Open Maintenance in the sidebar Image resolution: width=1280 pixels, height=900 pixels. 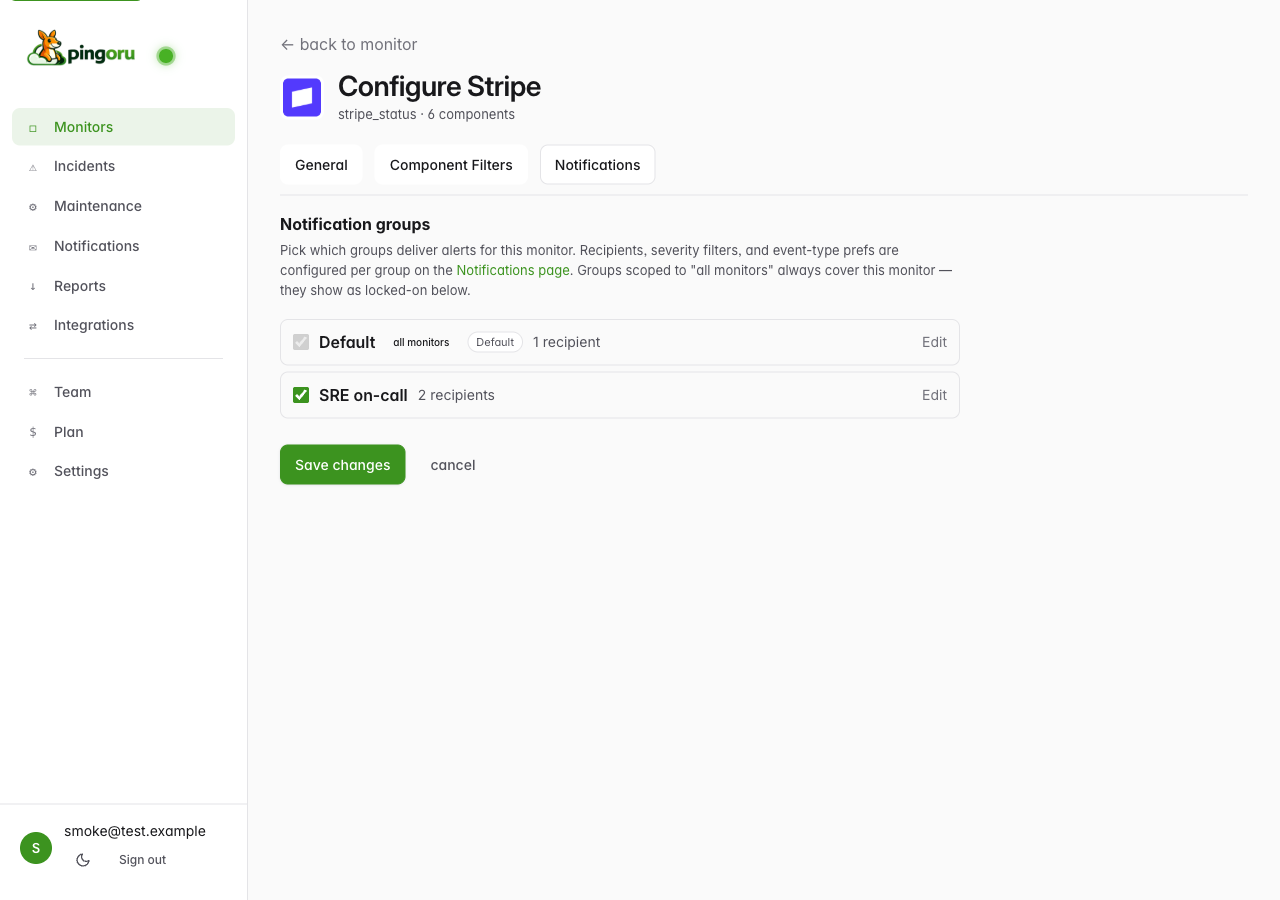[98, 206]
